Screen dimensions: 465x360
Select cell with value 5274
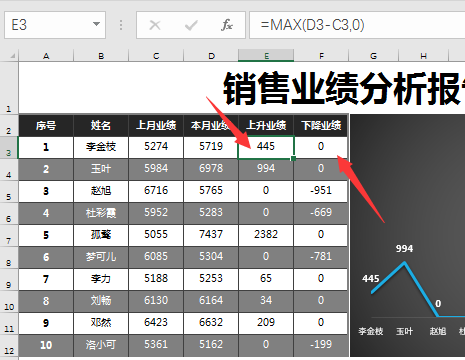coord(156,147)
